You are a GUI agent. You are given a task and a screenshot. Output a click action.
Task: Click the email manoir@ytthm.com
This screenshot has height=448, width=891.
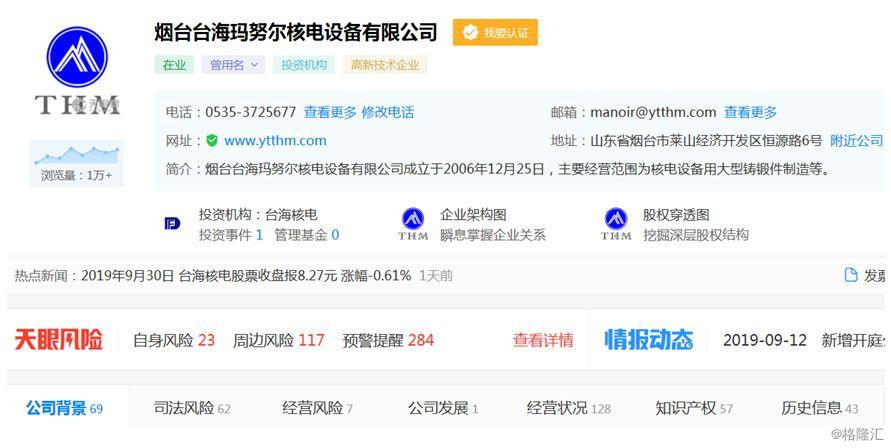(653, 112)
